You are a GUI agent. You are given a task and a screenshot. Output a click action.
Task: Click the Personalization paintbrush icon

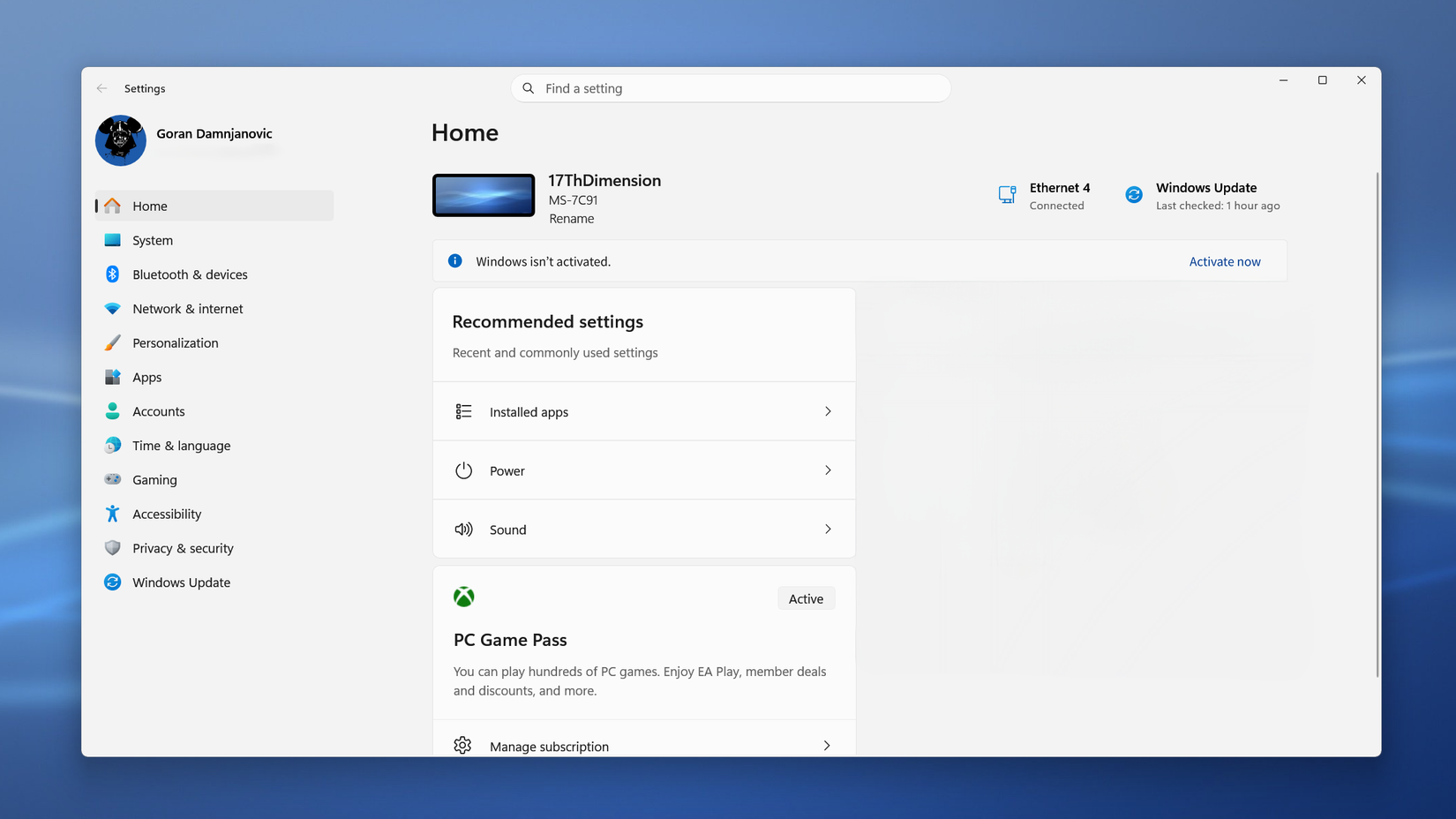[x=112, y=343]
